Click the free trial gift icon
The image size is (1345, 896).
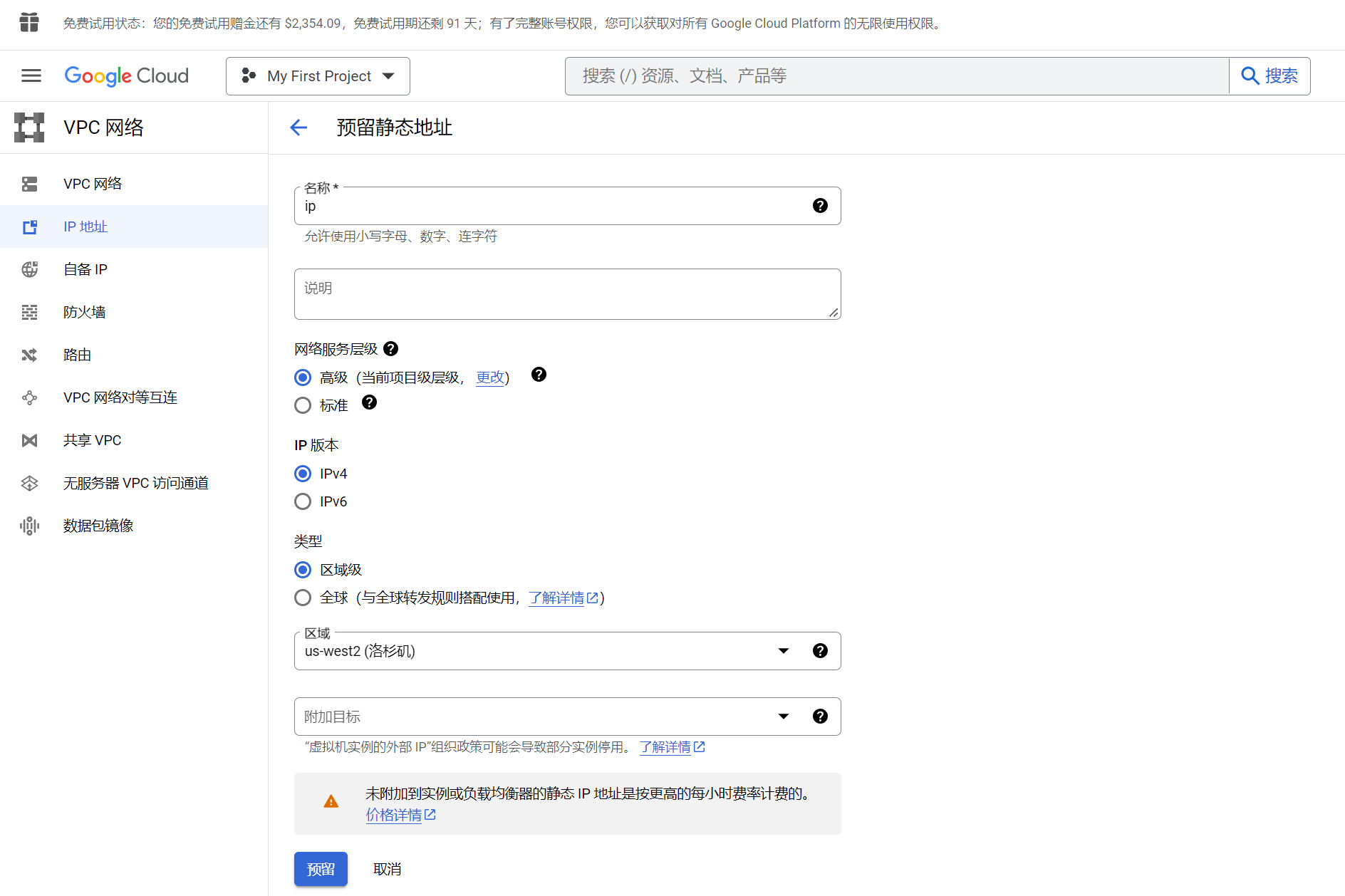[x=29, y=23]
